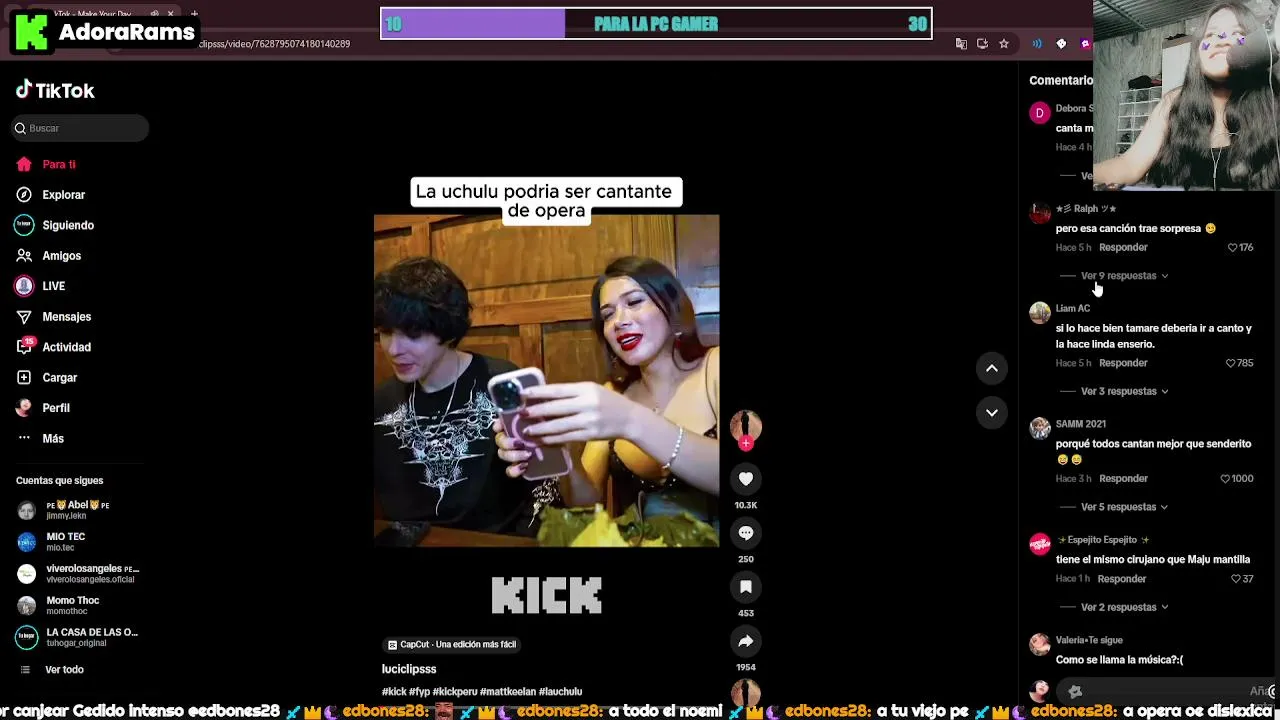The image size is (1280, 720).
Task: Open the #mattkeelan hashtag
Action: click(508, 692)
